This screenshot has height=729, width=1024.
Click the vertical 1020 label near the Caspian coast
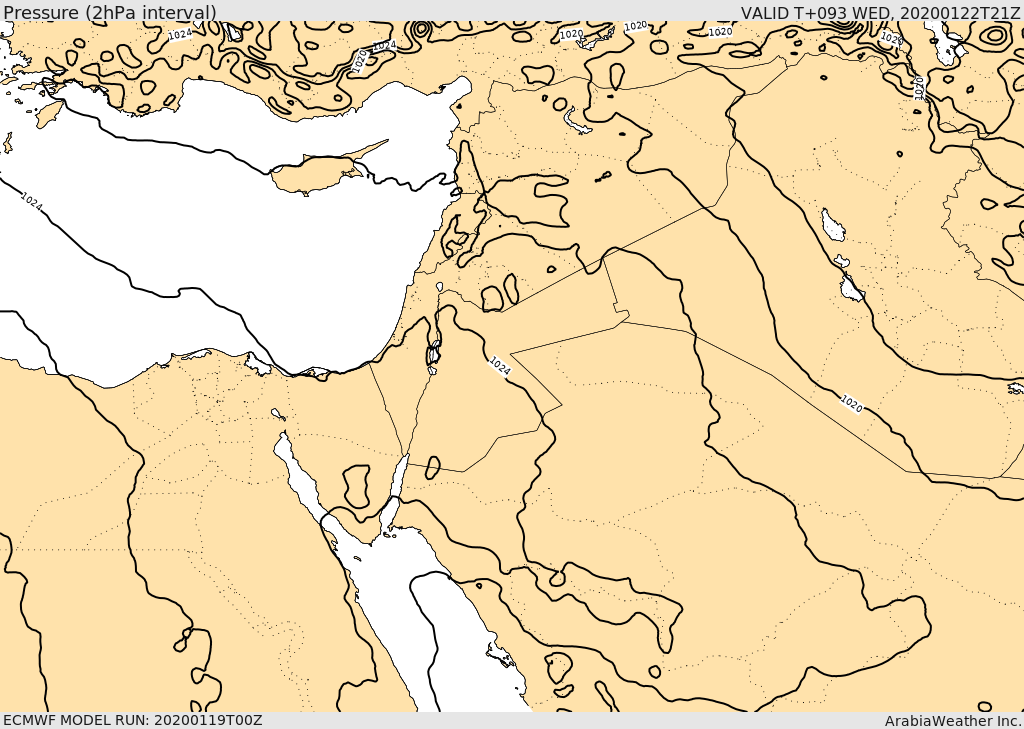(919, 88)
